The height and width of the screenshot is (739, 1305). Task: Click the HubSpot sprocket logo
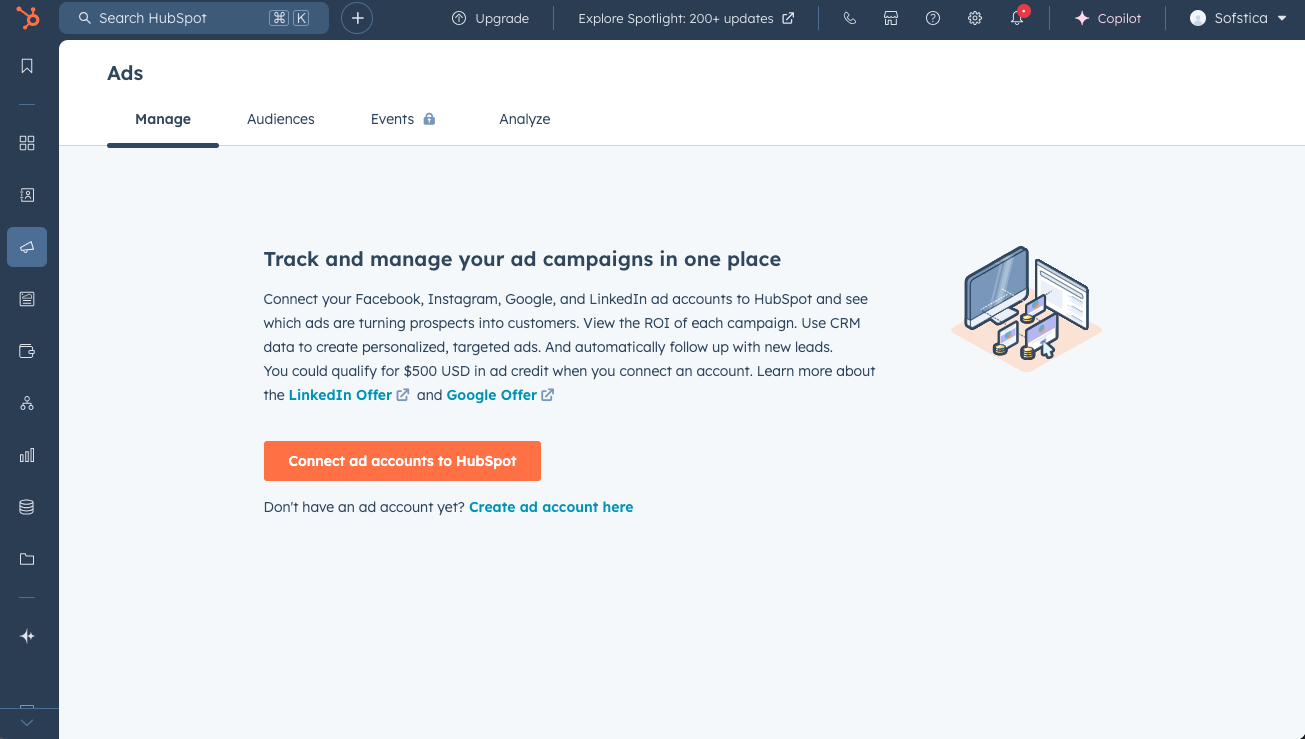27,18
